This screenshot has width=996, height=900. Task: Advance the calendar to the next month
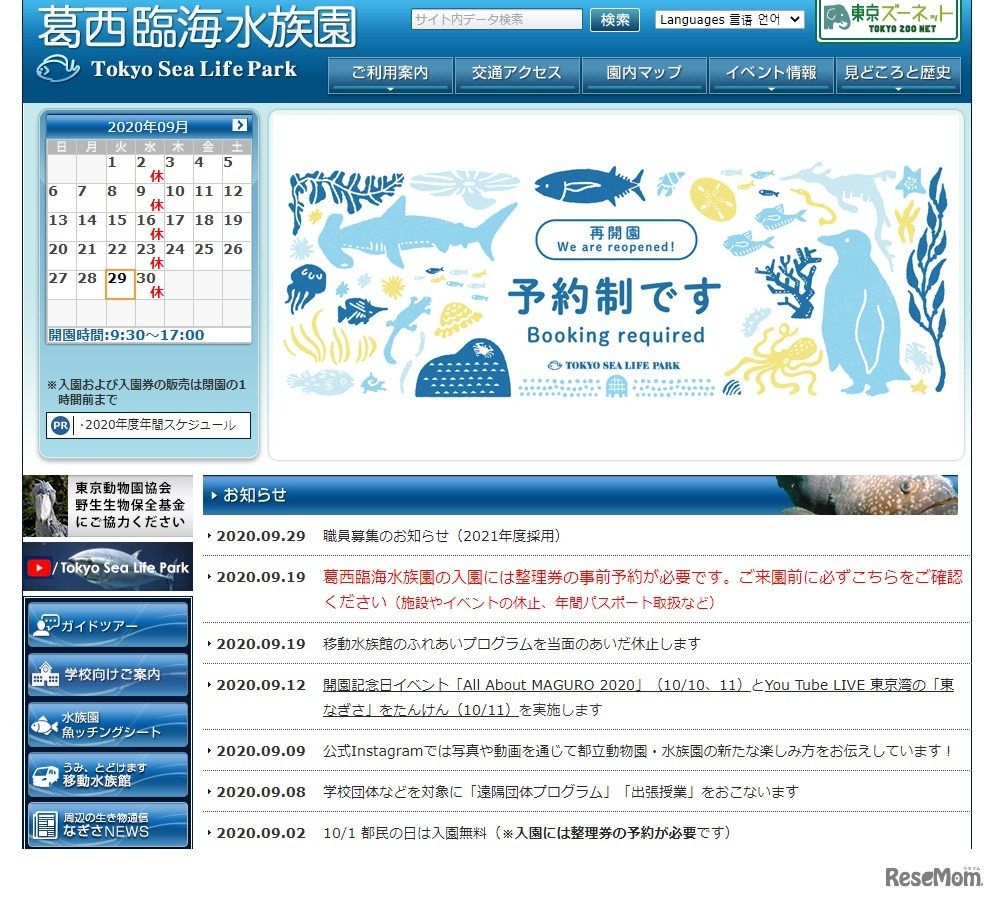point(238,123)
